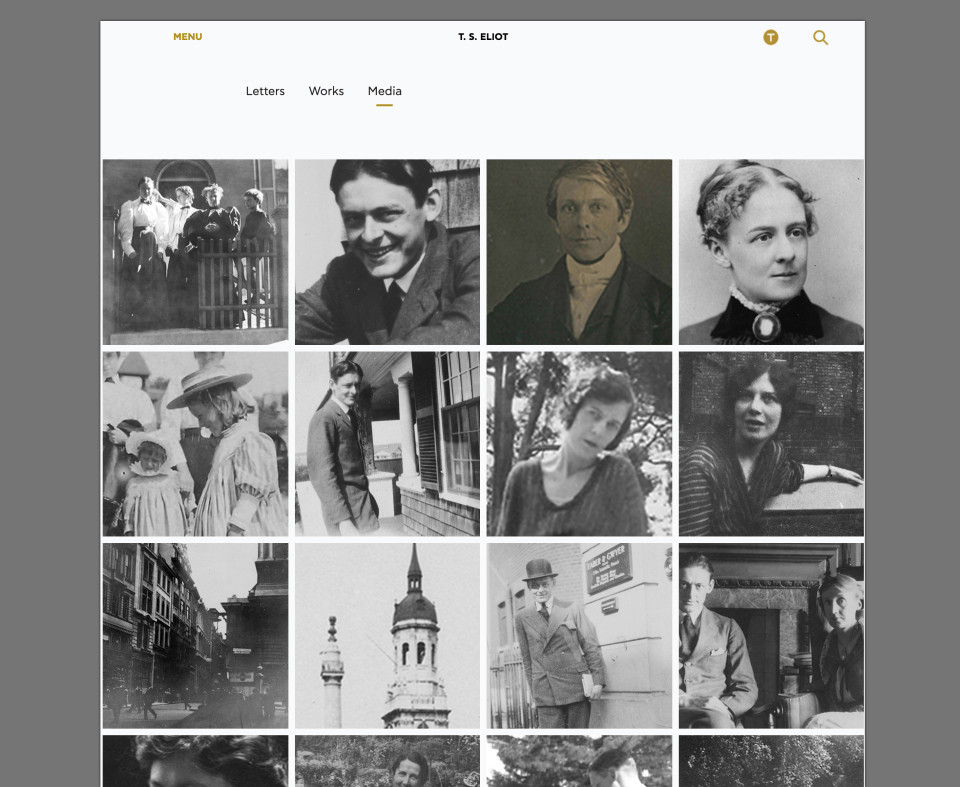This screenshot has width=960, height=787.
Task: Open photo of four women by fence
Action: [195, 252]
